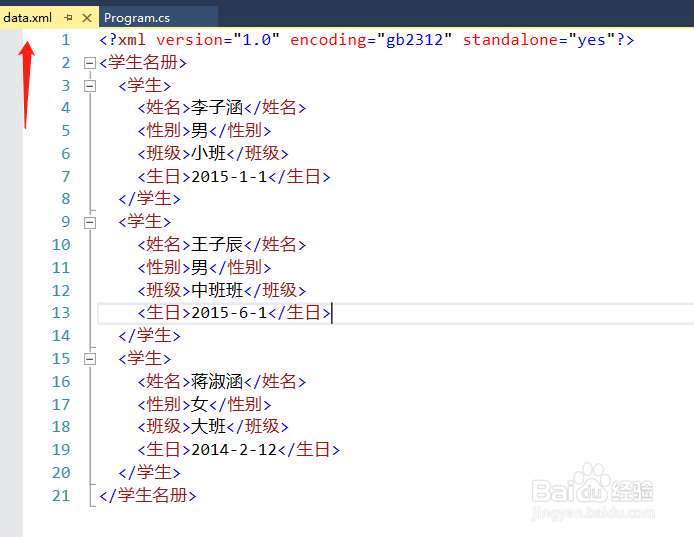This screenshot has height=537, width=694.
Task: Click the birthday value 2015-6-1
Action: (229, 313)
